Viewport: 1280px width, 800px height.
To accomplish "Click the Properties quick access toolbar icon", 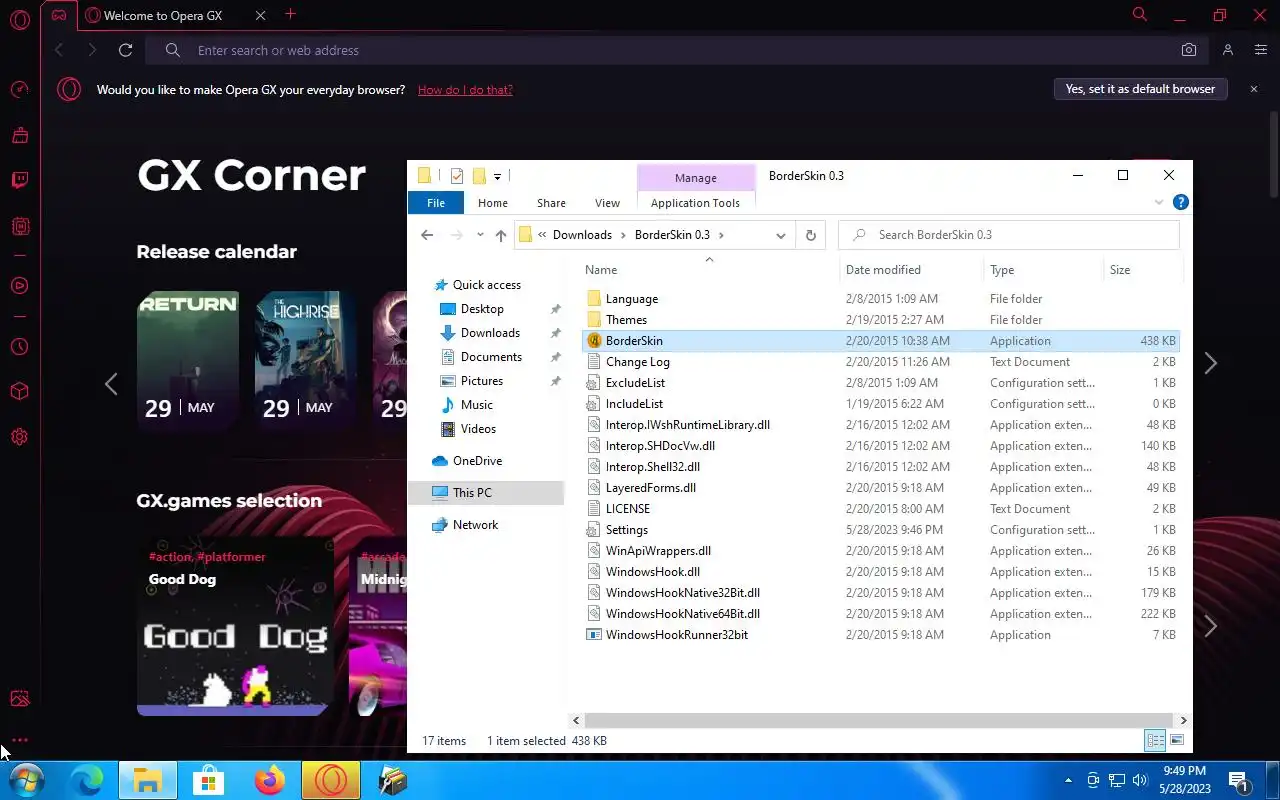I will tap(457, 176).
